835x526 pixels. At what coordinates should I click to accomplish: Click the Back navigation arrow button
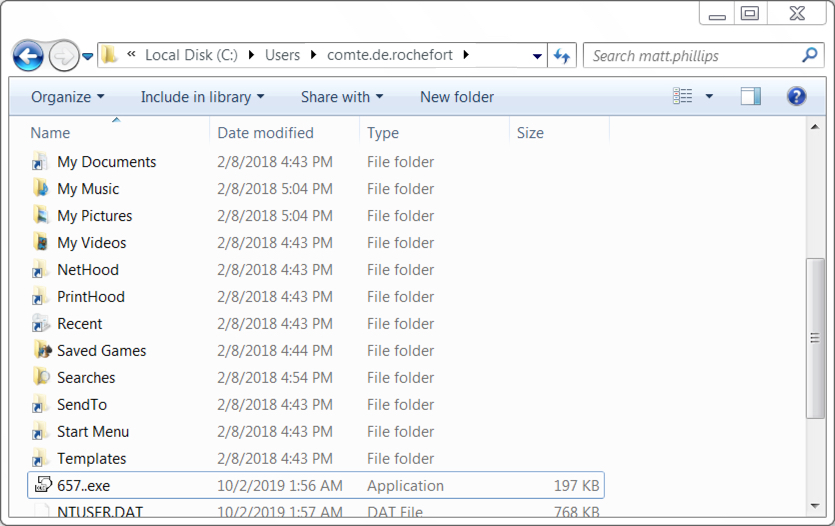click(x=28, y=55)
